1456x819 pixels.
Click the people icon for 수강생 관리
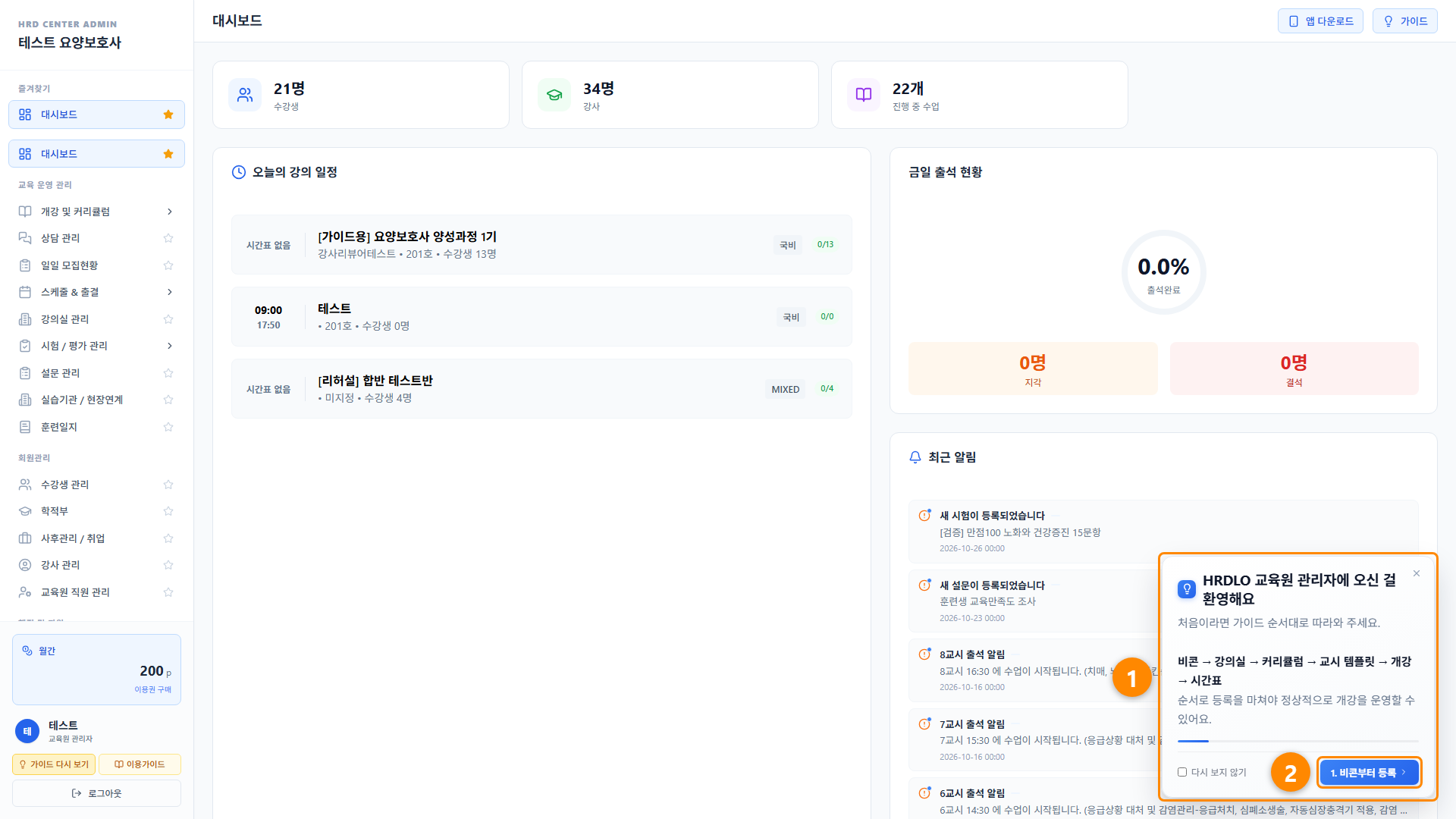[25, 485]
